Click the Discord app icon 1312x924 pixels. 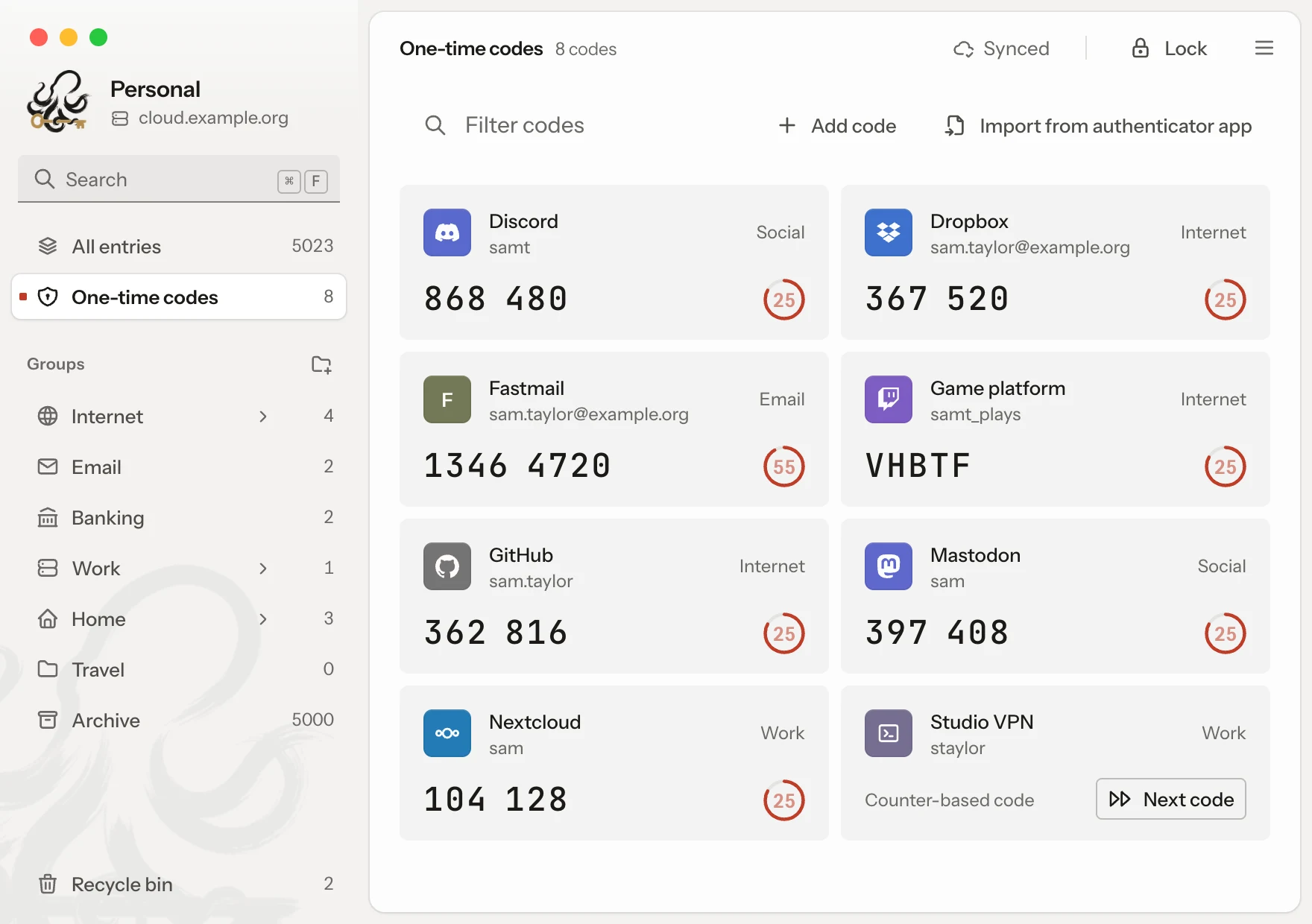tap(447, 232)
